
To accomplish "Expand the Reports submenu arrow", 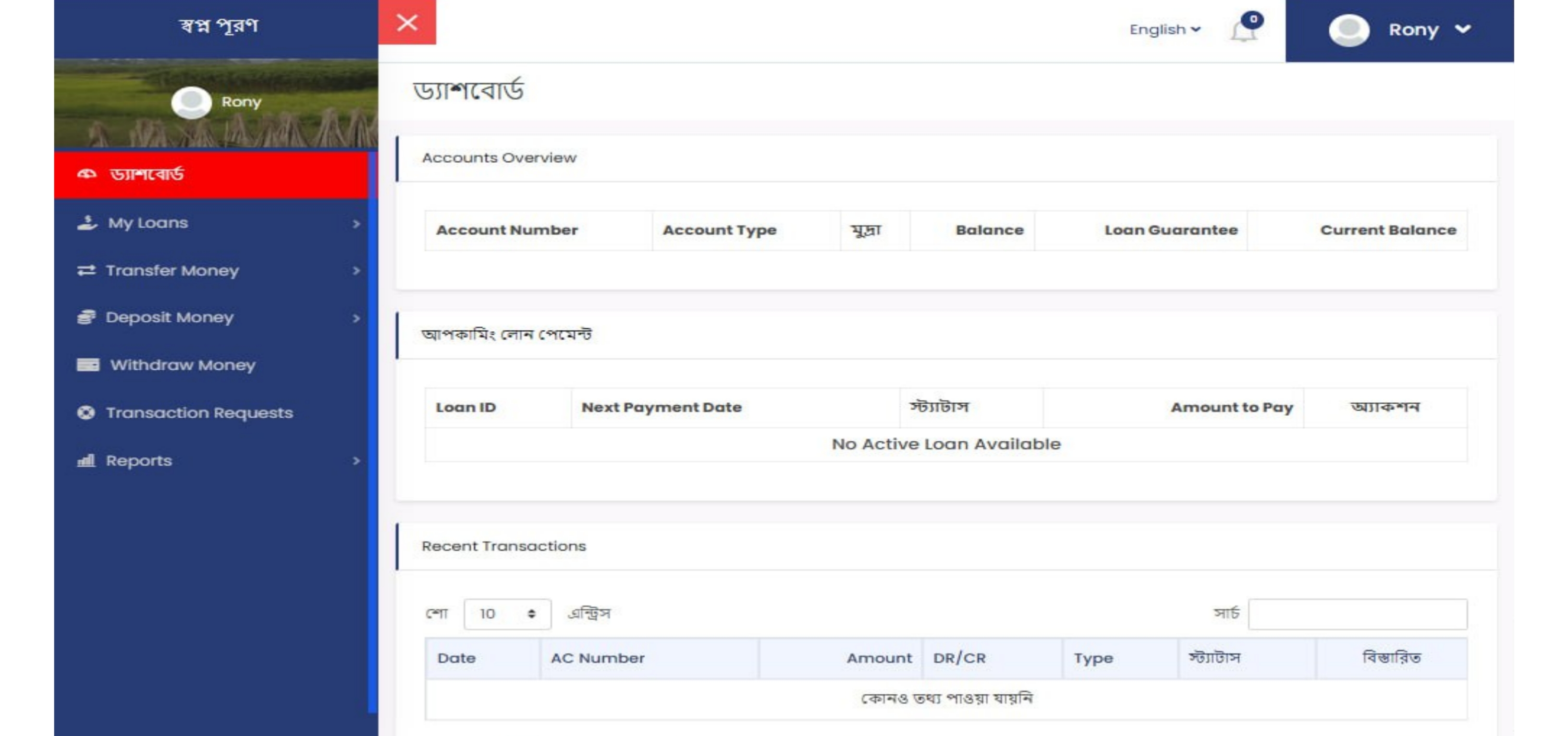I will [x=356, y=461].
